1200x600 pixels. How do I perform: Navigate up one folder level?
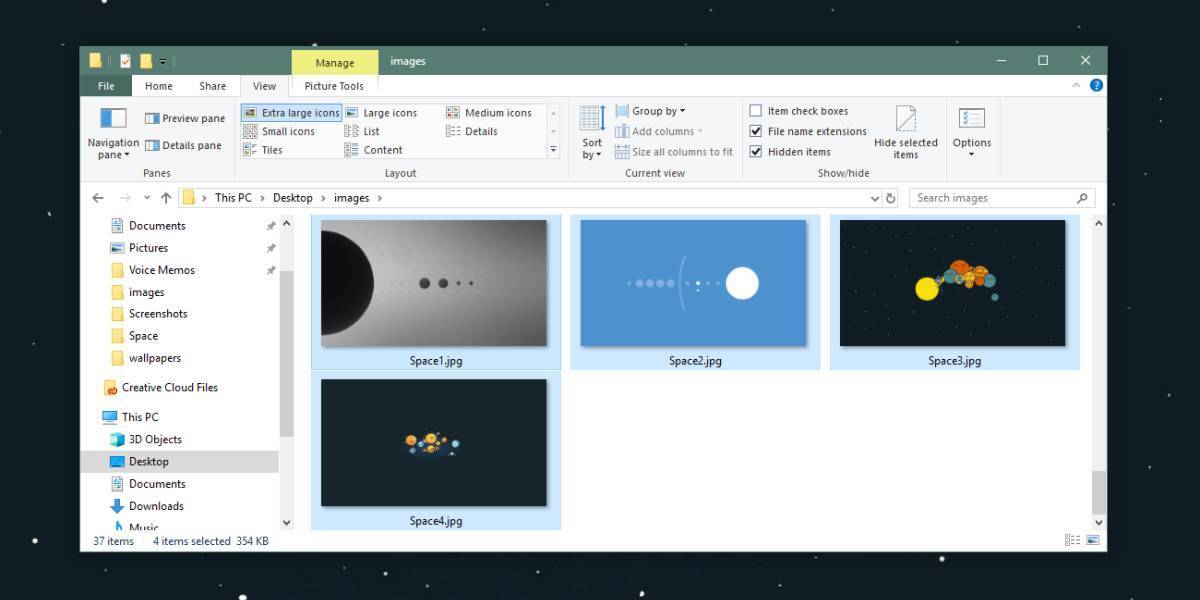(x=165, y=197)
